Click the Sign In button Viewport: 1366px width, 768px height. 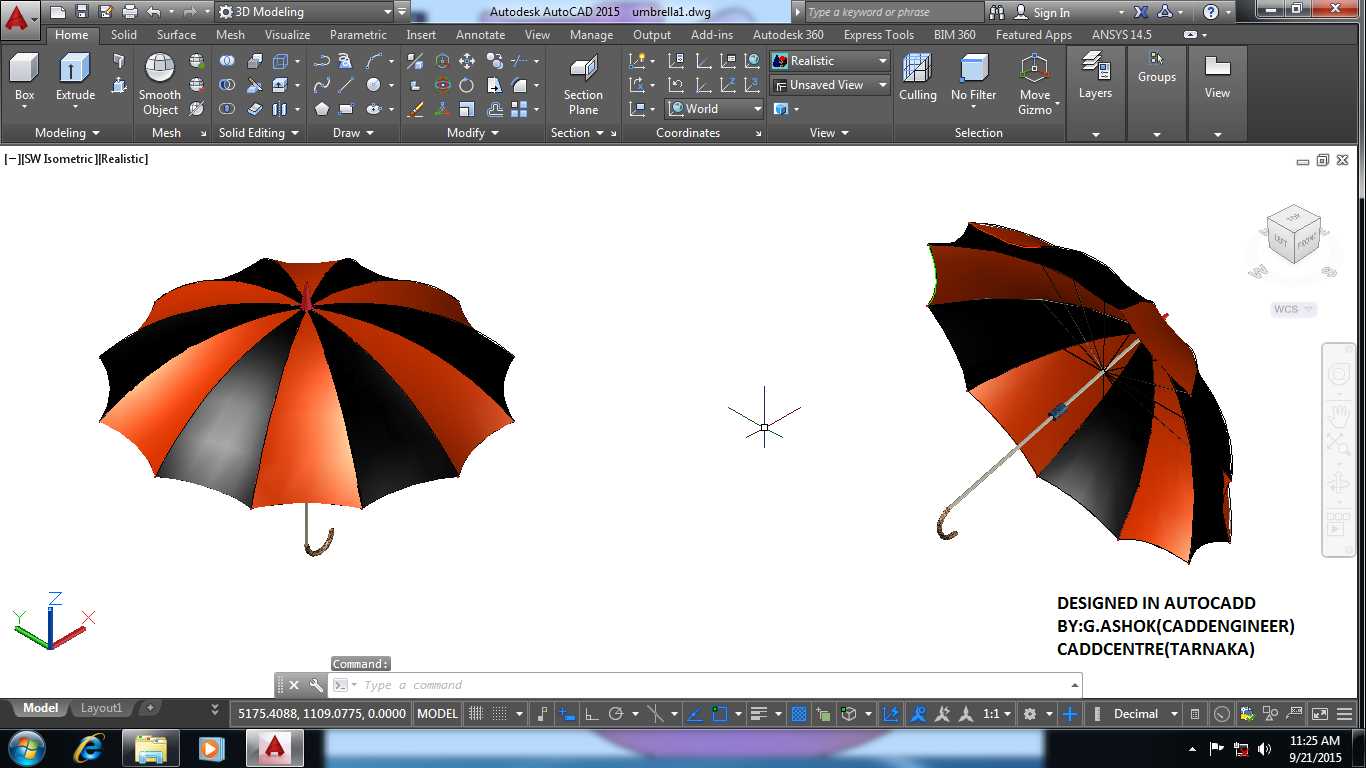pyautogui.click(x=1043, y=12)
